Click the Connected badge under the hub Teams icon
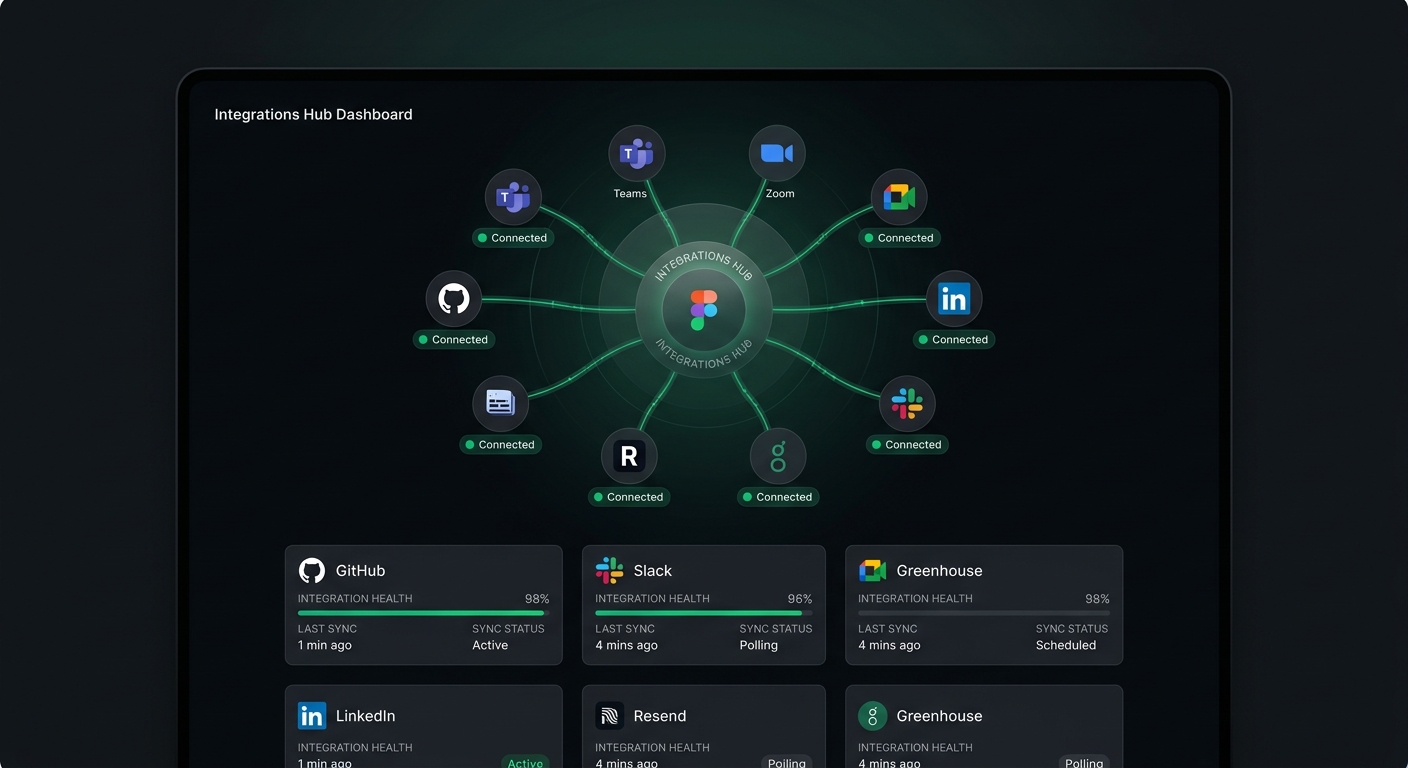This screenshot has width=1408, height=768. (x=513, y=238)
